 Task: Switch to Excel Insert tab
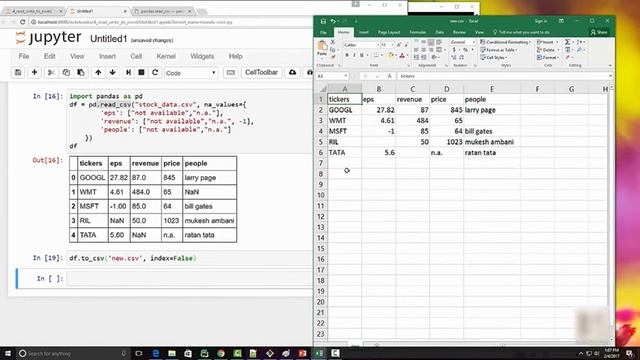click(364, 32)
